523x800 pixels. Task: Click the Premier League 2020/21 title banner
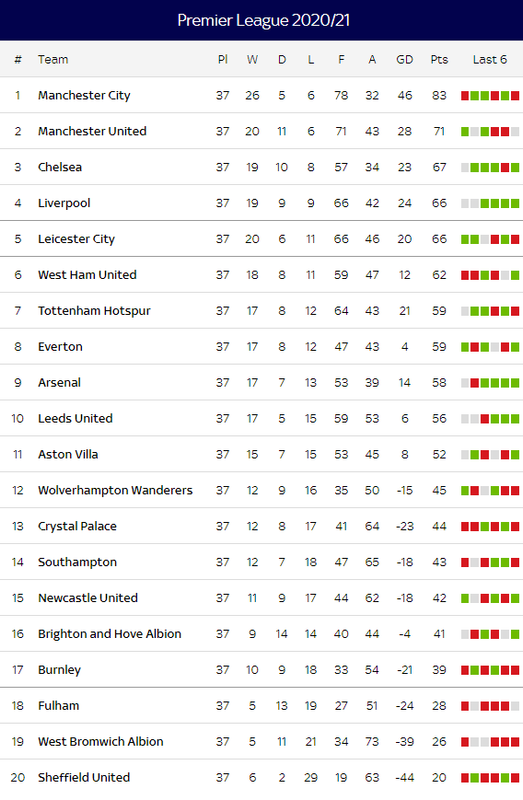(x=261, y=20)
